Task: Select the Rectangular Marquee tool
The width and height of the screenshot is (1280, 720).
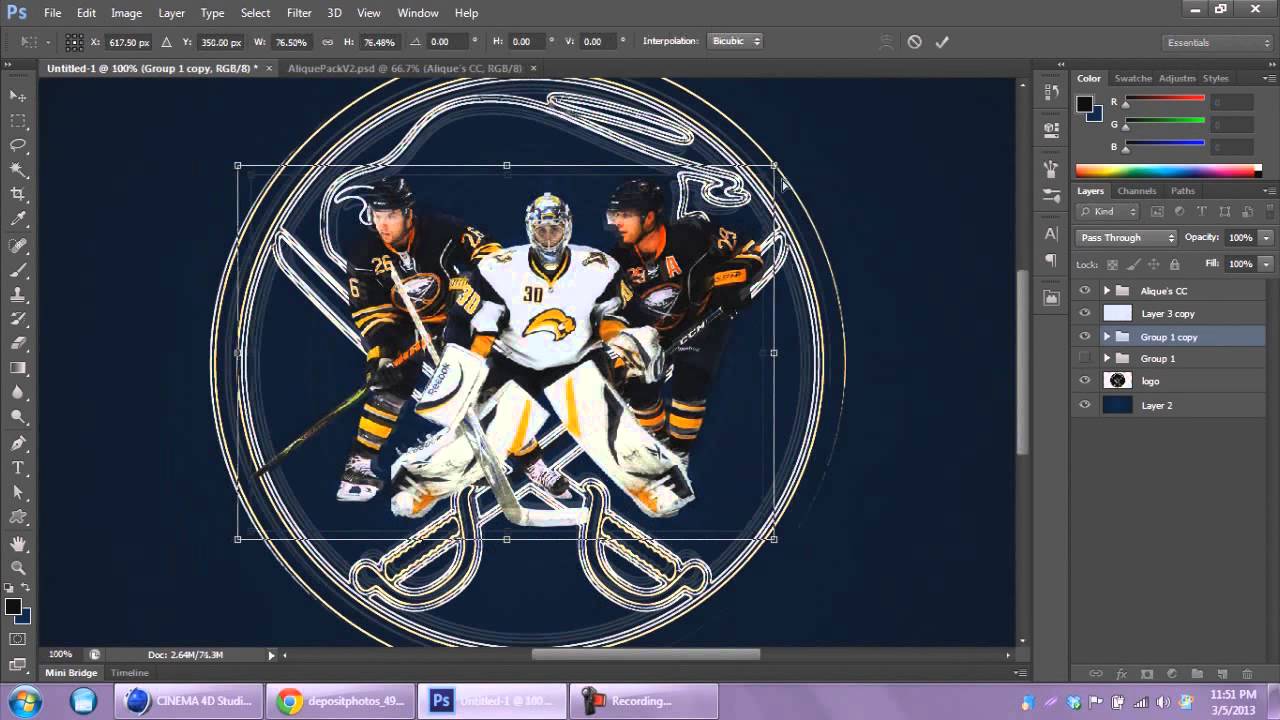Action: coord(18,120)
